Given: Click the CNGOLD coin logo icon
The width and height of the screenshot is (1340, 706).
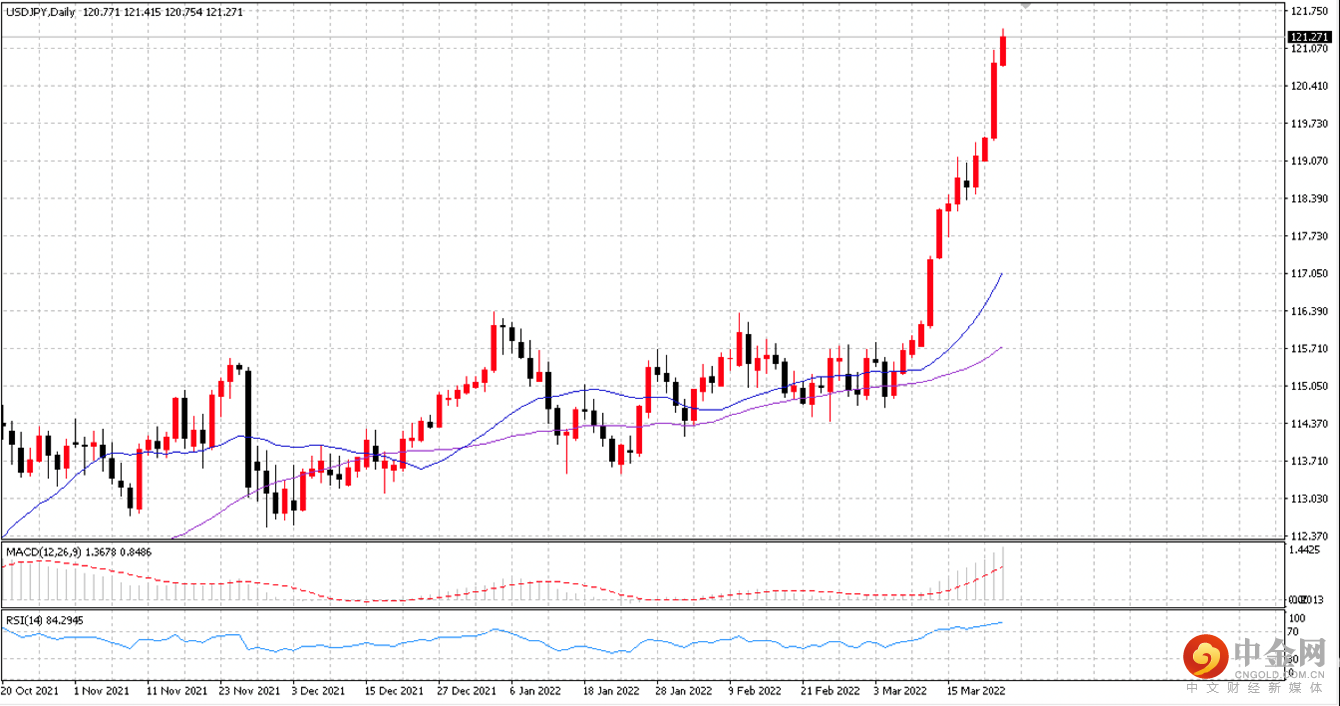Looking at the screenshot, I should coord(1206,656).
